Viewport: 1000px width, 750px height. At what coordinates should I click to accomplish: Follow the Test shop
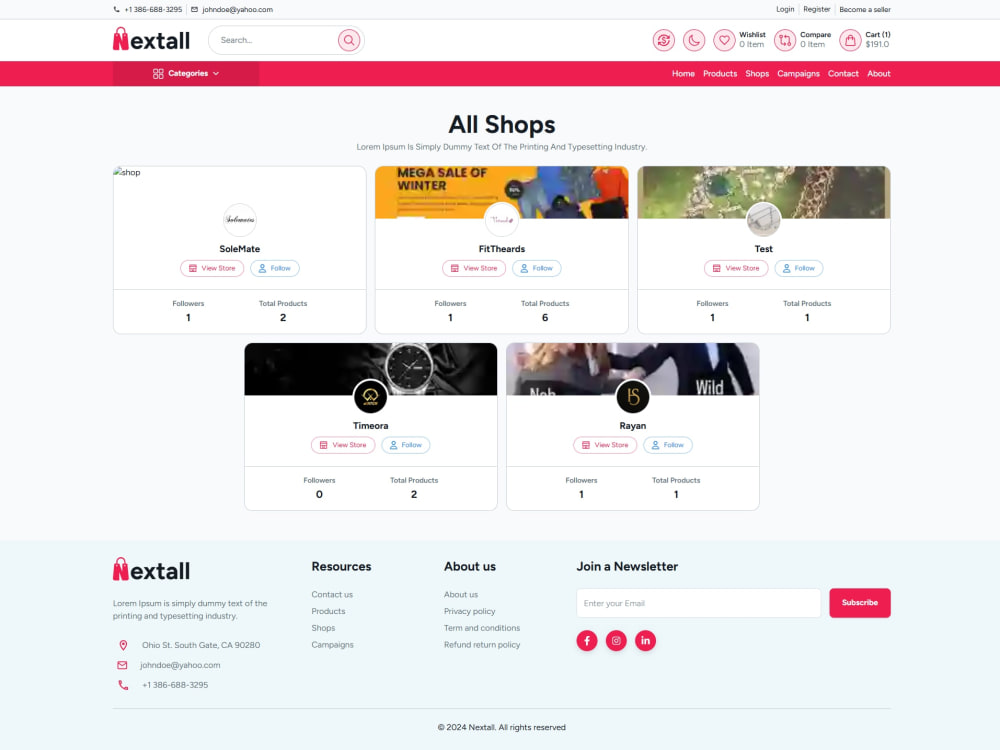(799, 268)
